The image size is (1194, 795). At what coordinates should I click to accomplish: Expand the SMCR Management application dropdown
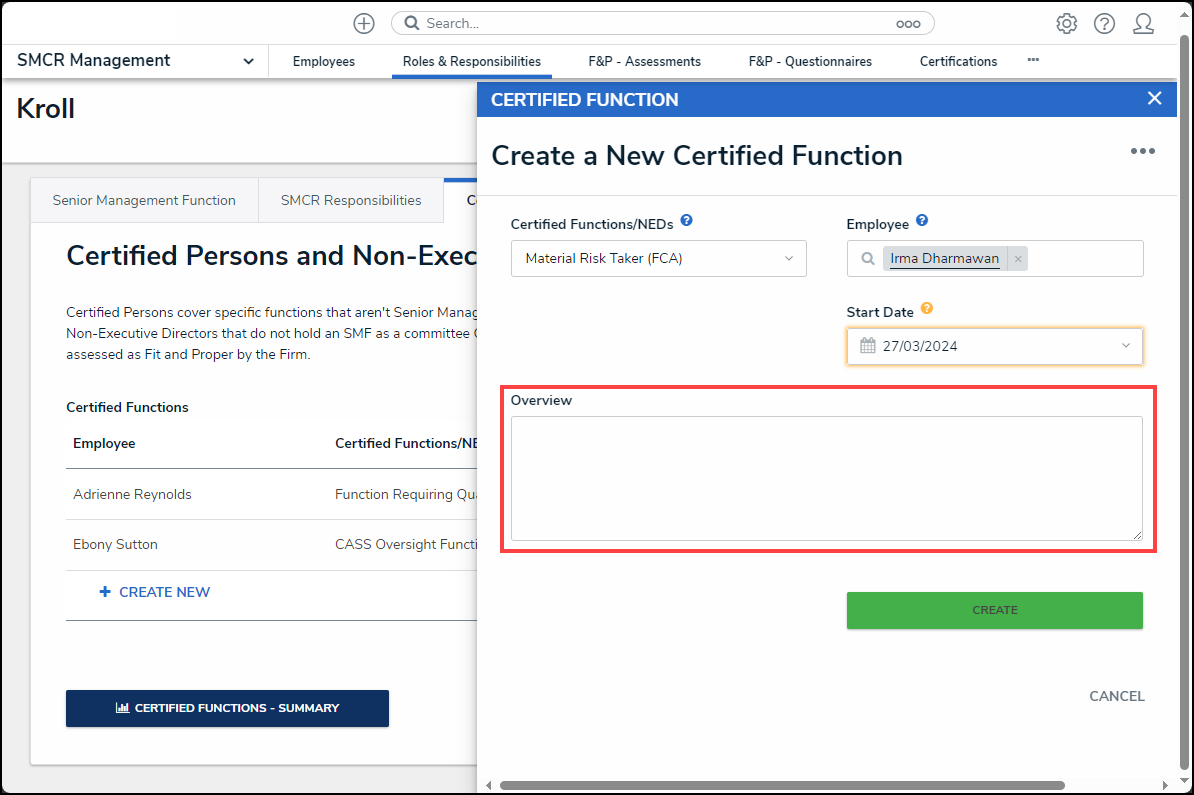(248, 62)
